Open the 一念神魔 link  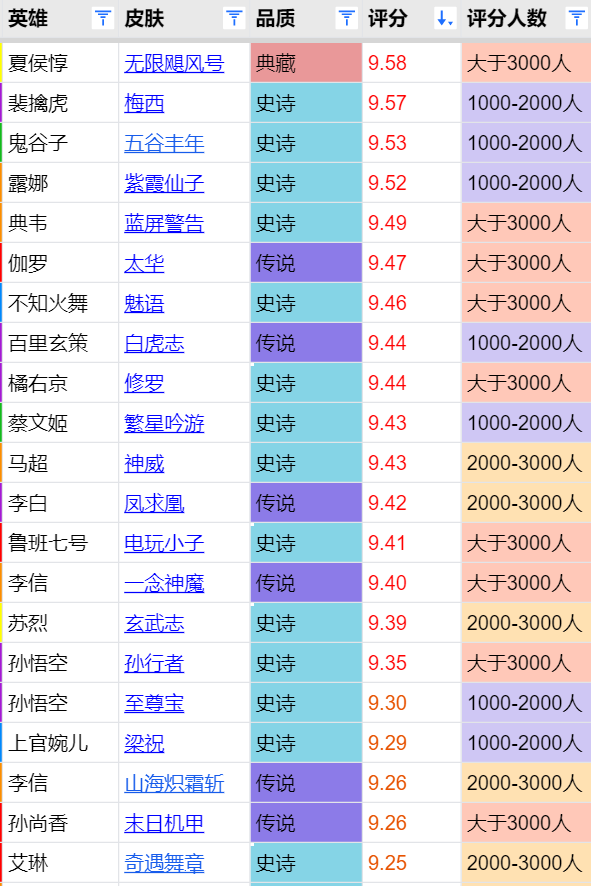[164, 584]
